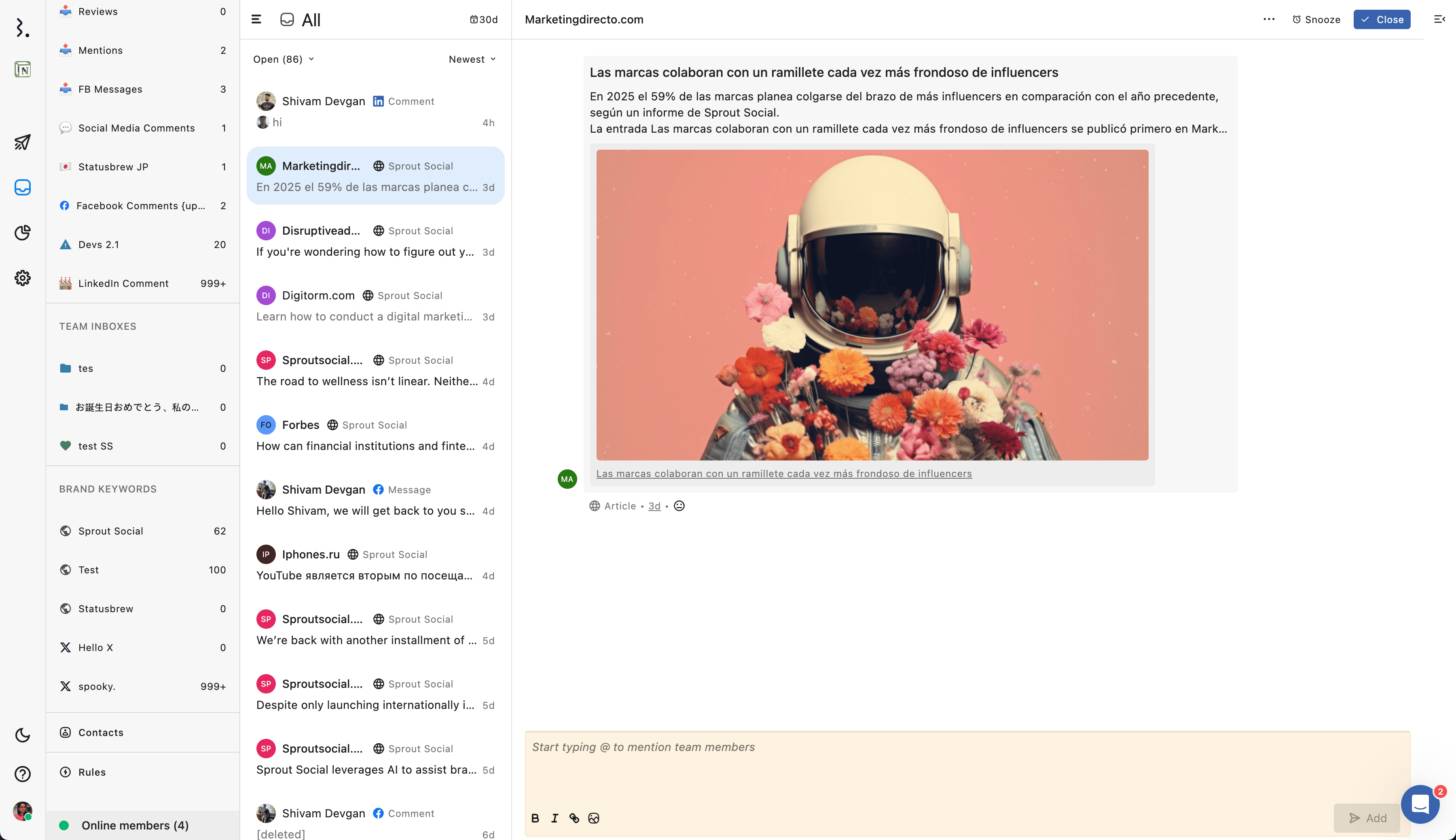The image size is (1456, 840).
Task: Click the emoji reaction icon below article
Action: [x=679, y=506]
